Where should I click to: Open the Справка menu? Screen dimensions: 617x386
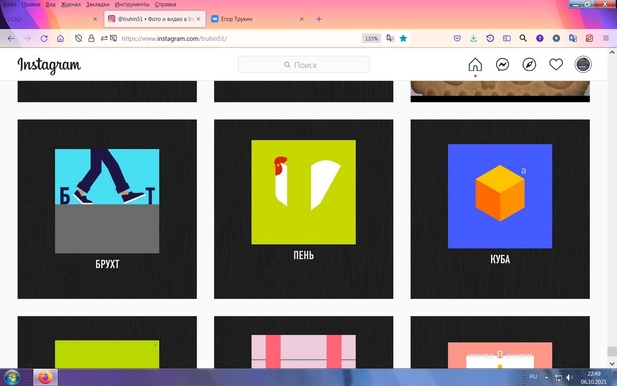pos(165,4)
